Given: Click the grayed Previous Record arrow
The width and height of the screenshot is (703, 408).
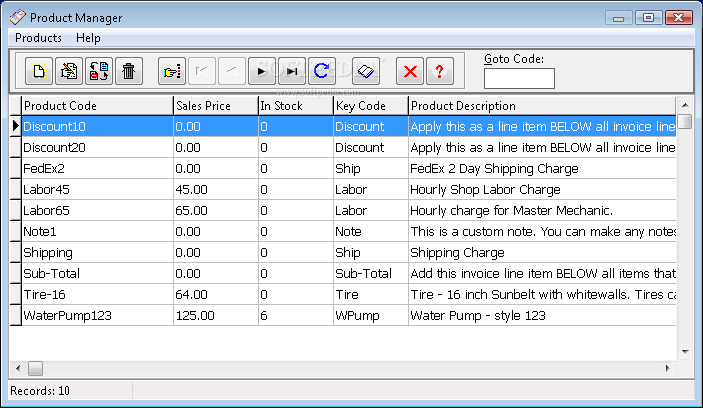Looking at the screenshot, I should [x=232, y=71].
